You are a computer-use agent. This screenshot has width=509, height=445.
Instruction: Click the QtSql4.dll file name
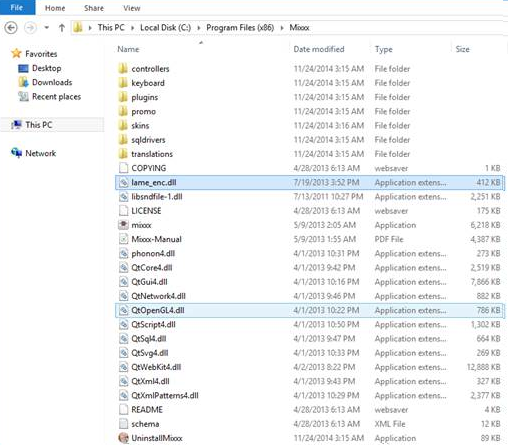(149, 339)
